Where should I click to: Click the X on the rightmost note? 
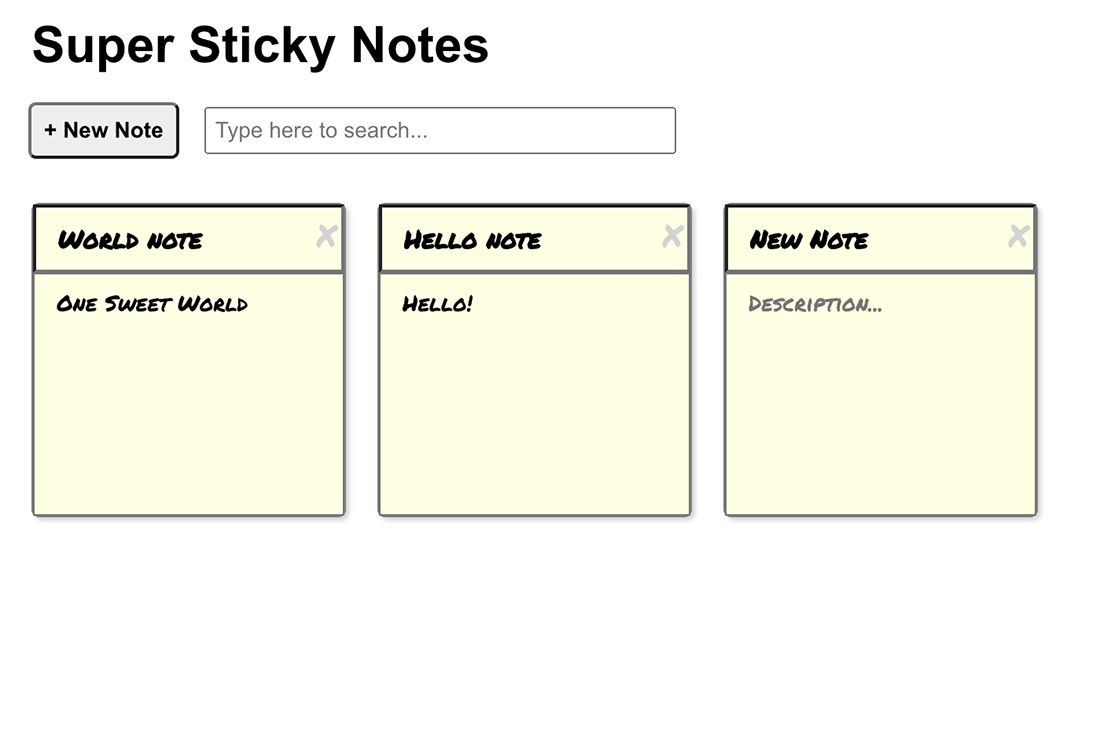[x=1018, y=235]
